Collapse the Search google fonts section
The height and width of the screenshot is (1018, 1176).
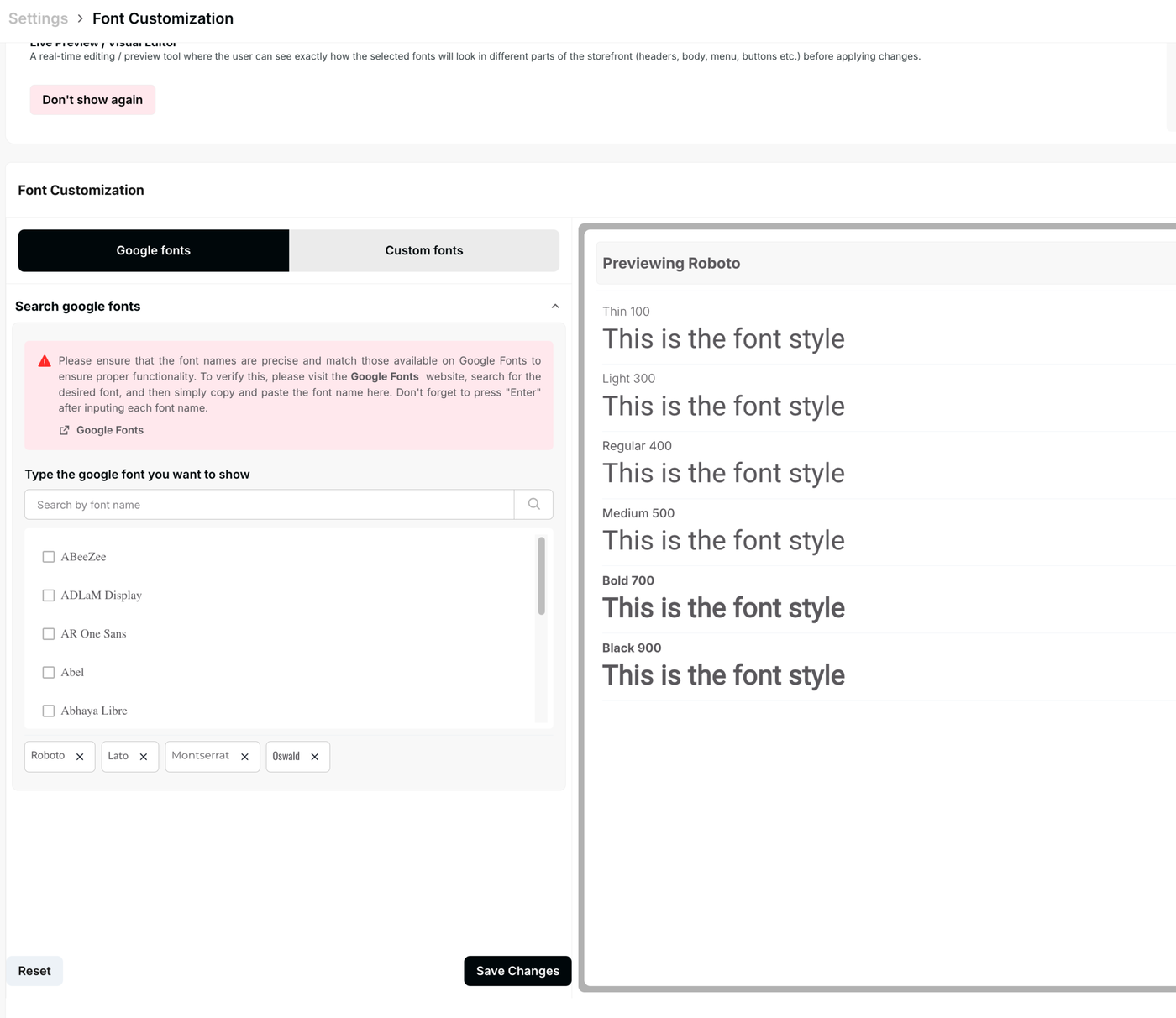pos(555,307)
